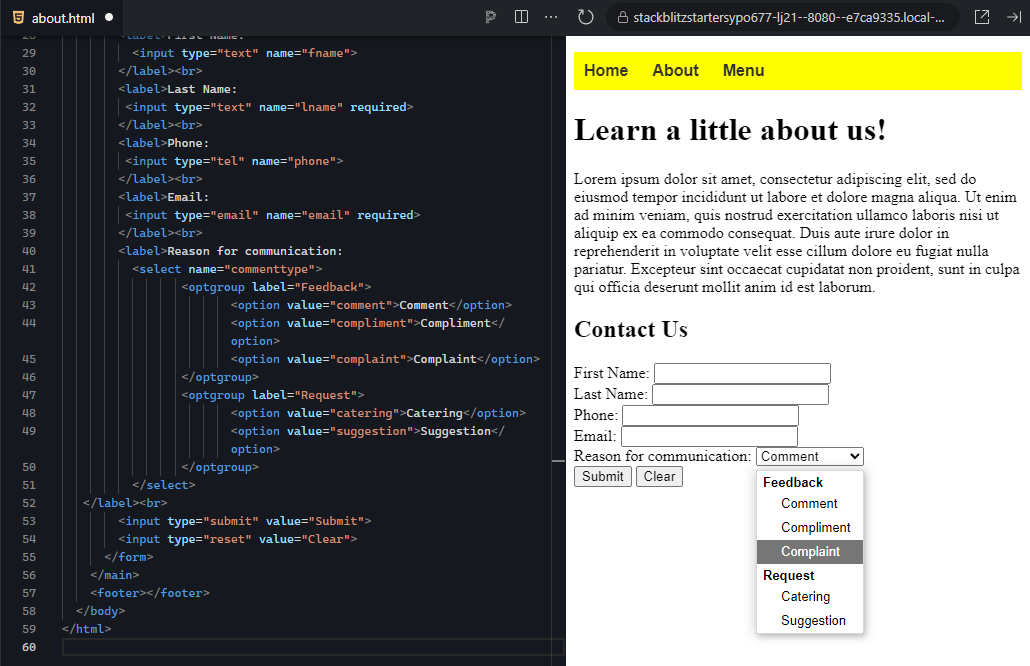Click the HTML5 icon on the about.html tab
Viewport: 1030px width, 666px height.
tap(18, 17)
